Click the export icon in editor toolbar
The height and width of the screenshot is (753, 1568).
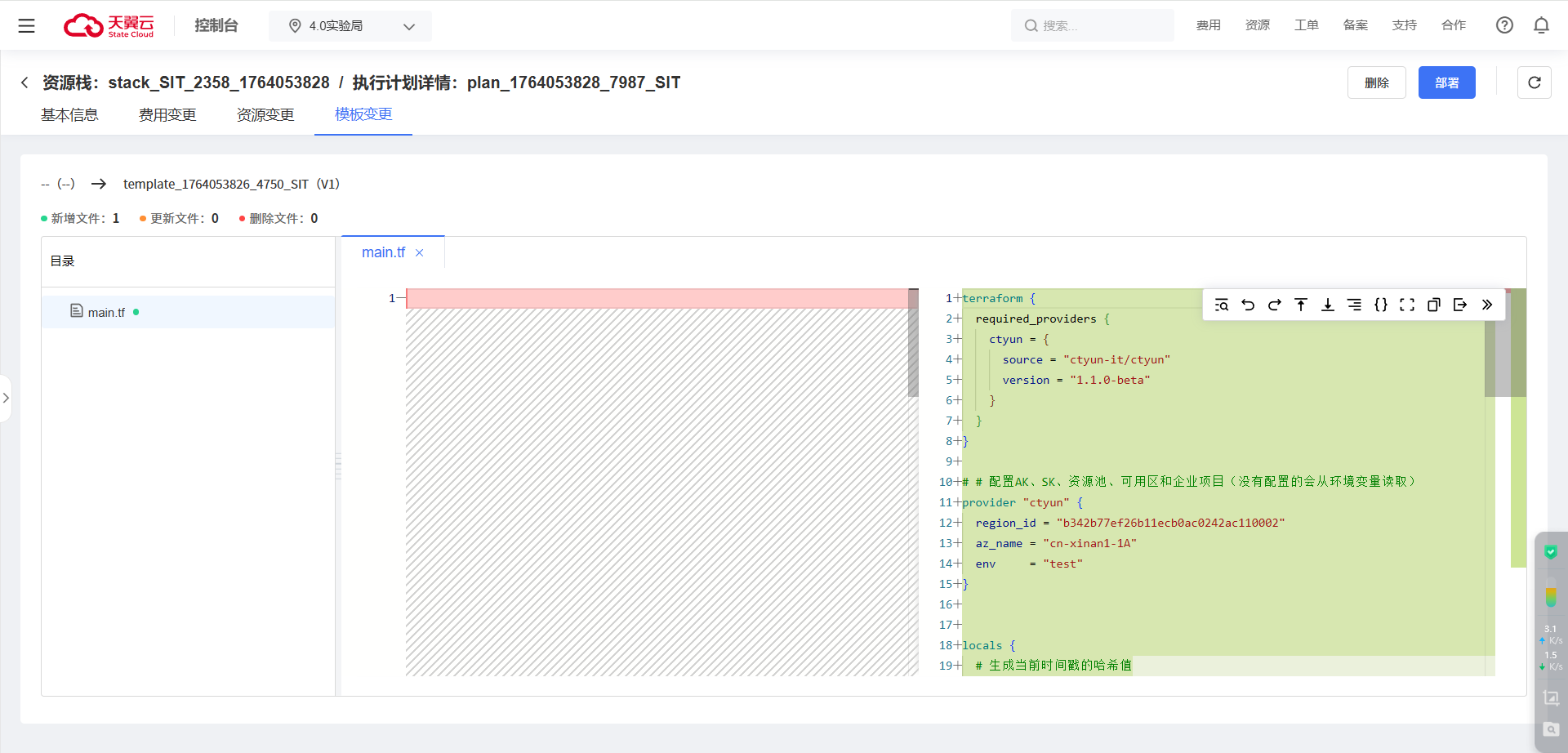click(1460, 305)
